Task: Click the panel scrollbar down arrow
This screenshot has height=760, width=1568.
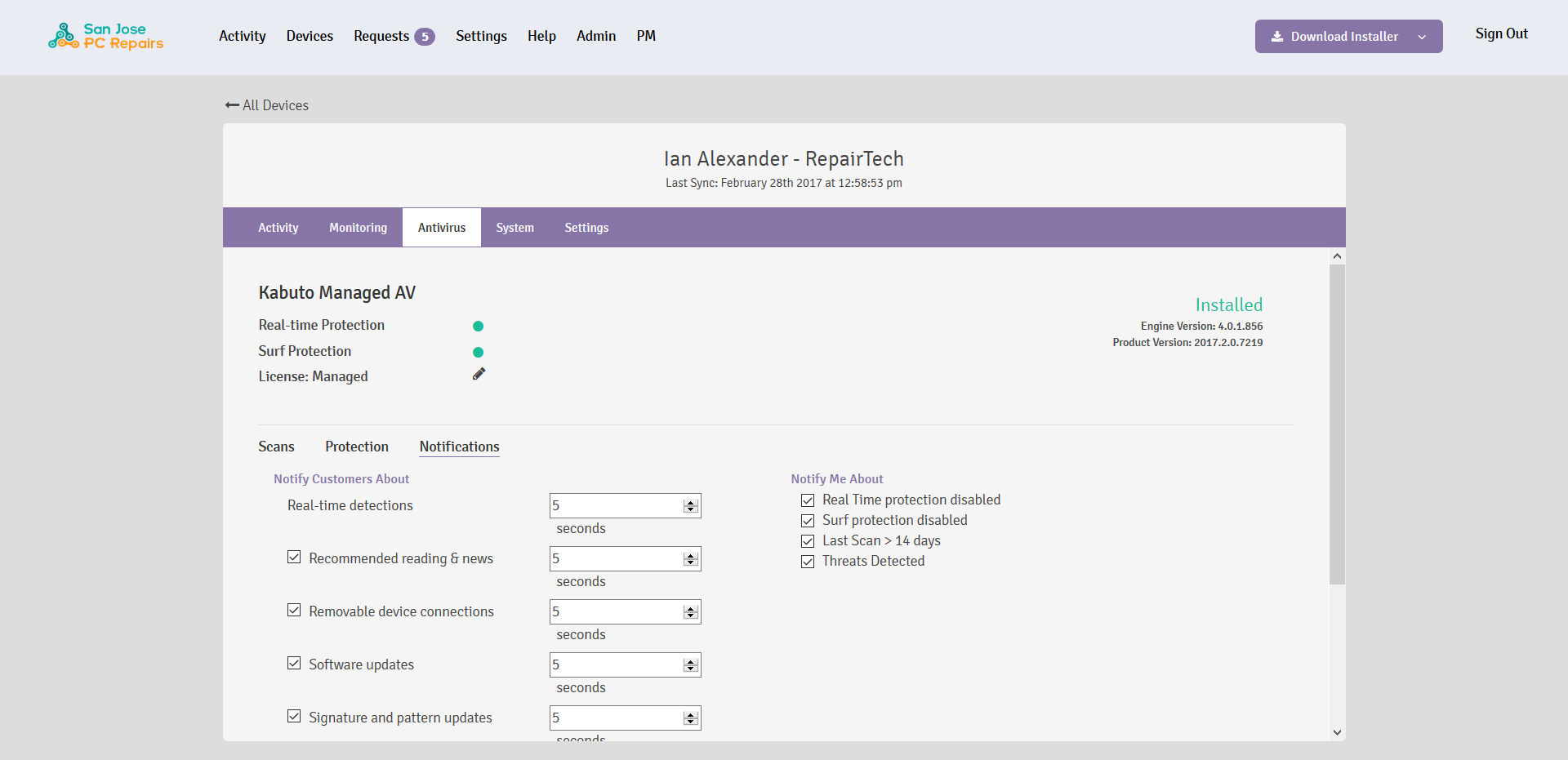Action: pyautogui.click(x=1337, y=732)
